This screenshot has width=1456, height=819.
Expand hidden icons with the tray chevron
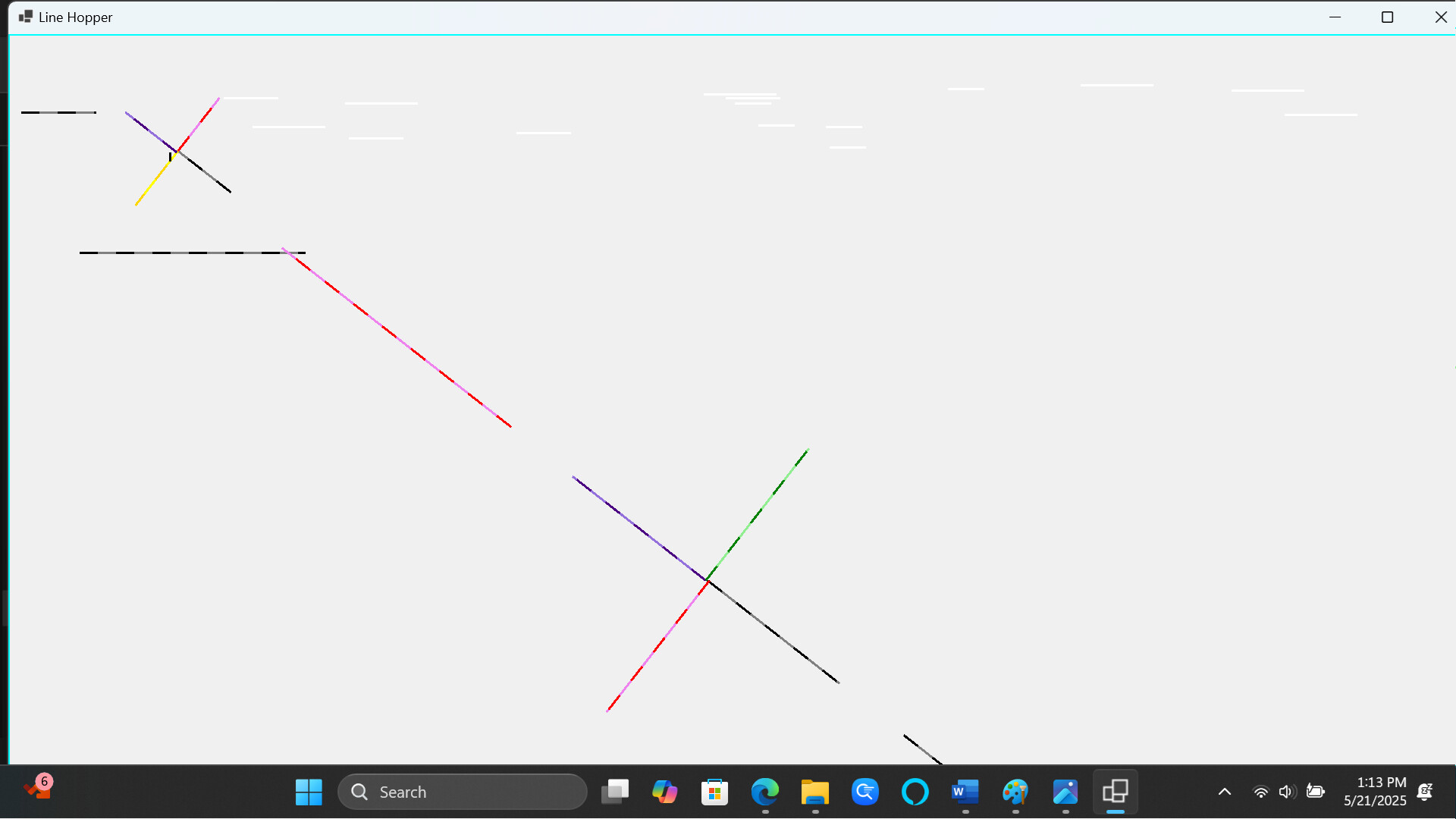1225,792
